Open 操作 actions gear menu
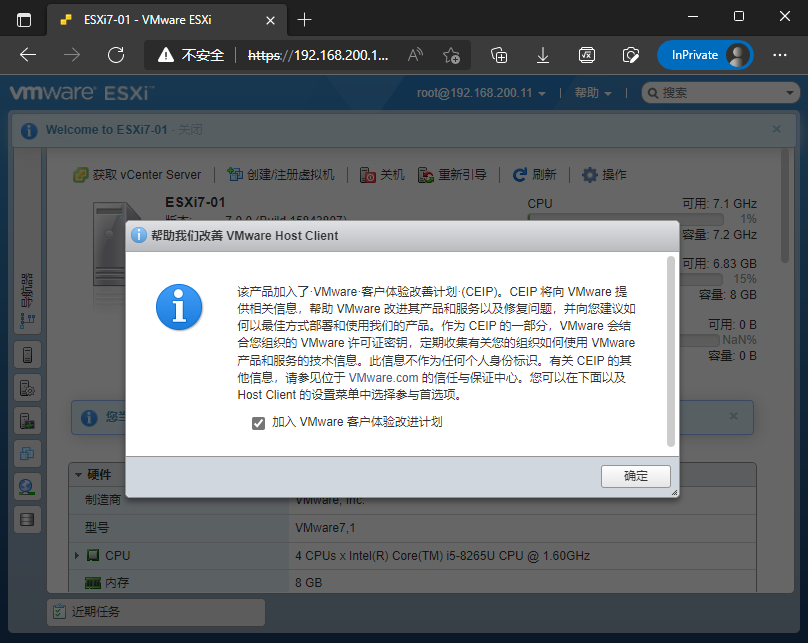Image resolution: width=808 pixels, height=643 pixels. click(604, 175)
